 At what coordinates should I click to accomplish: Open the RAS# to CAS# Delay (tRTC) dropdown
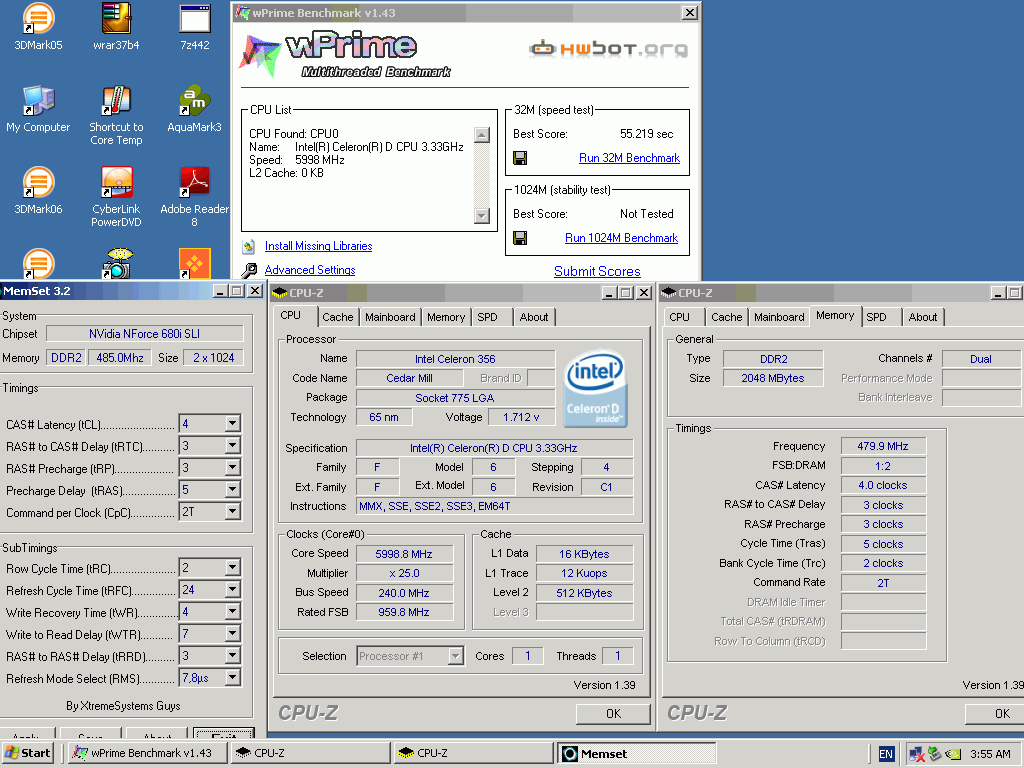tap(232, 445)
